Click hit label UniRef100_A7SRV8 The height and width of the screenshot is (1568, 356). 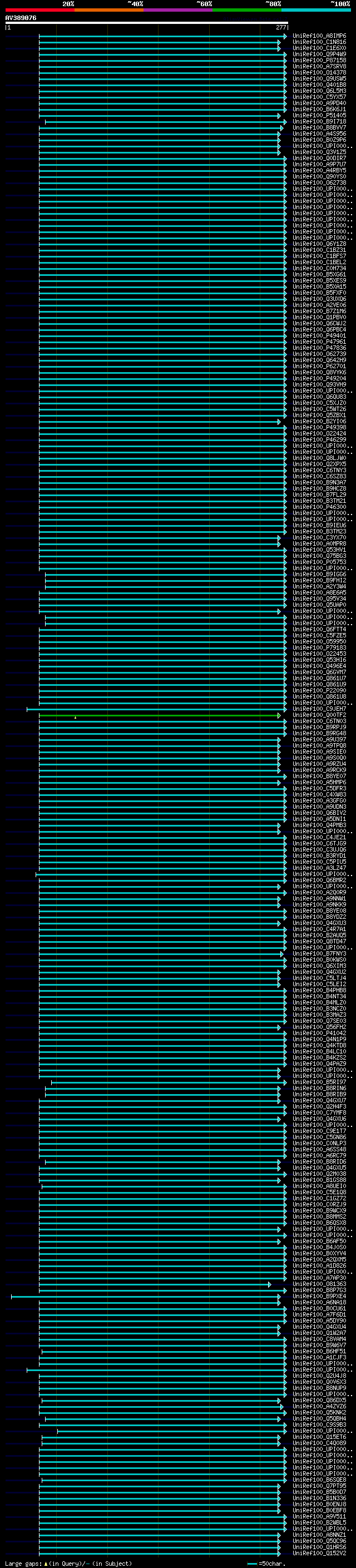click(319, 66)
